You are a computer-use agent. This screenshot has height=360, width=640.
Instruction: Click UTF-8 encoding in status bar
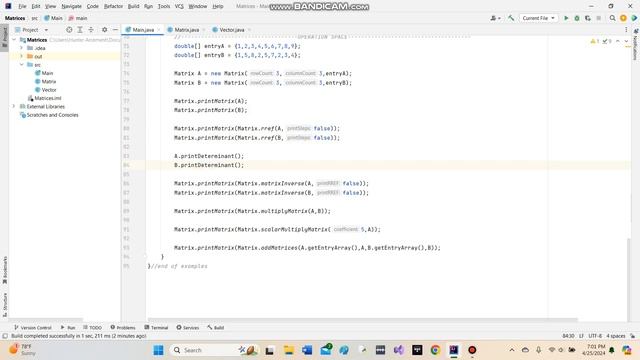(x=595, y=336)
